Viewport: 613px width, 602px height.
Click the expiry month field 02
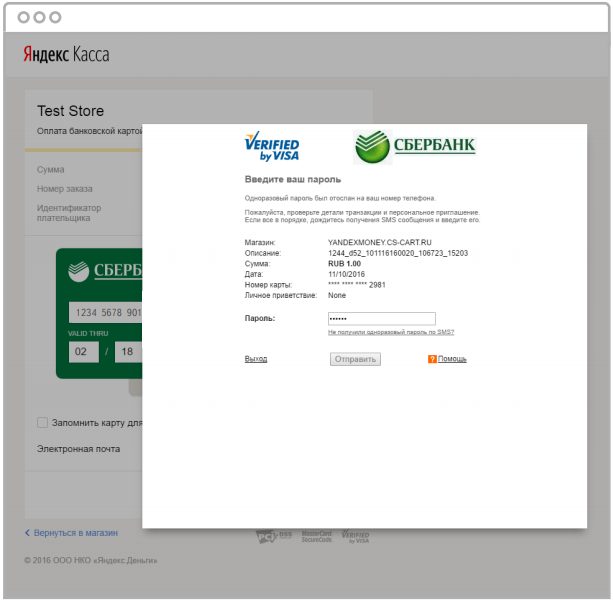[84, 352]
